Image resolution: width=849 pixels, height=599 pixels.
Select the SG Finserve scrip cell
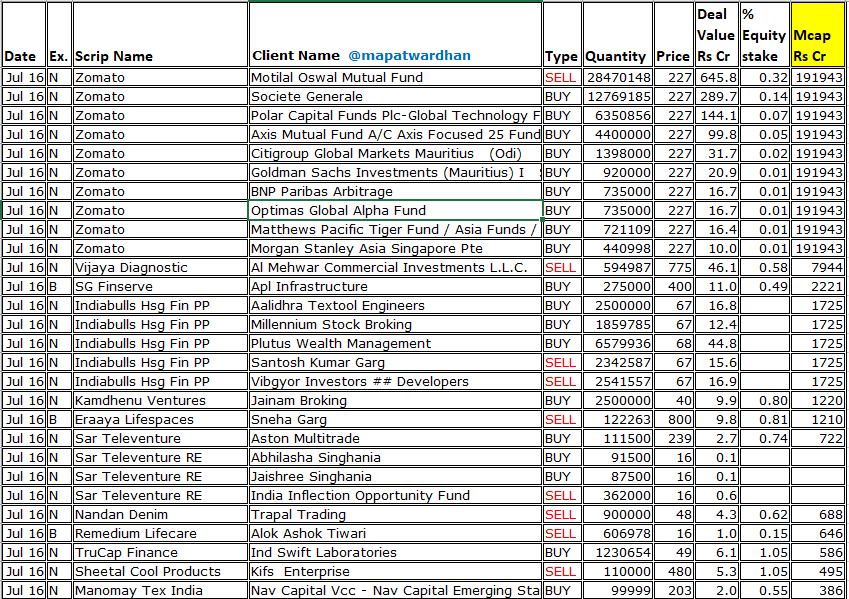click(160, 287)
